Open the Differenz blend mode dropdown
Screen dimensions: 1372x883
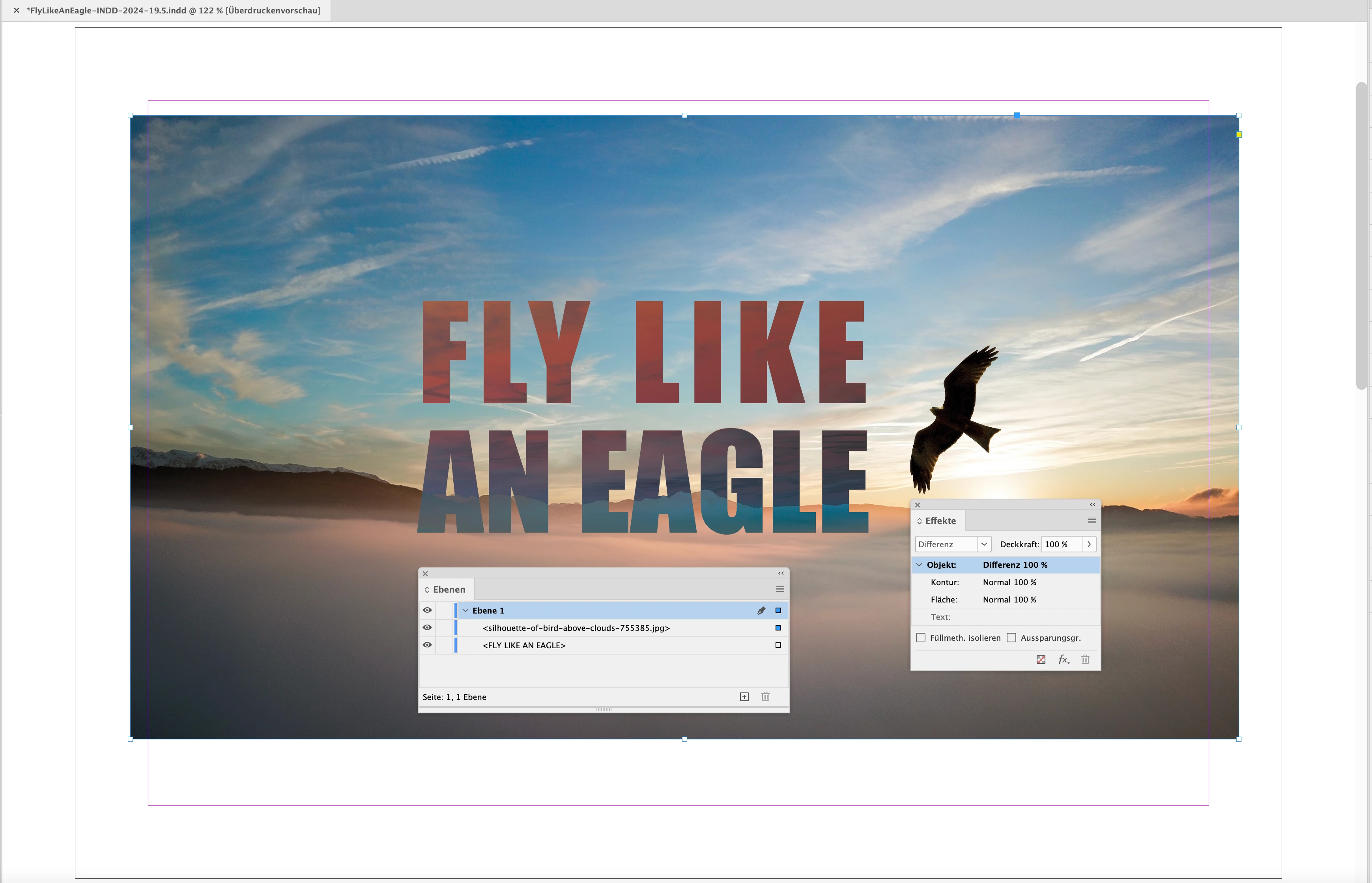[984, 544]
